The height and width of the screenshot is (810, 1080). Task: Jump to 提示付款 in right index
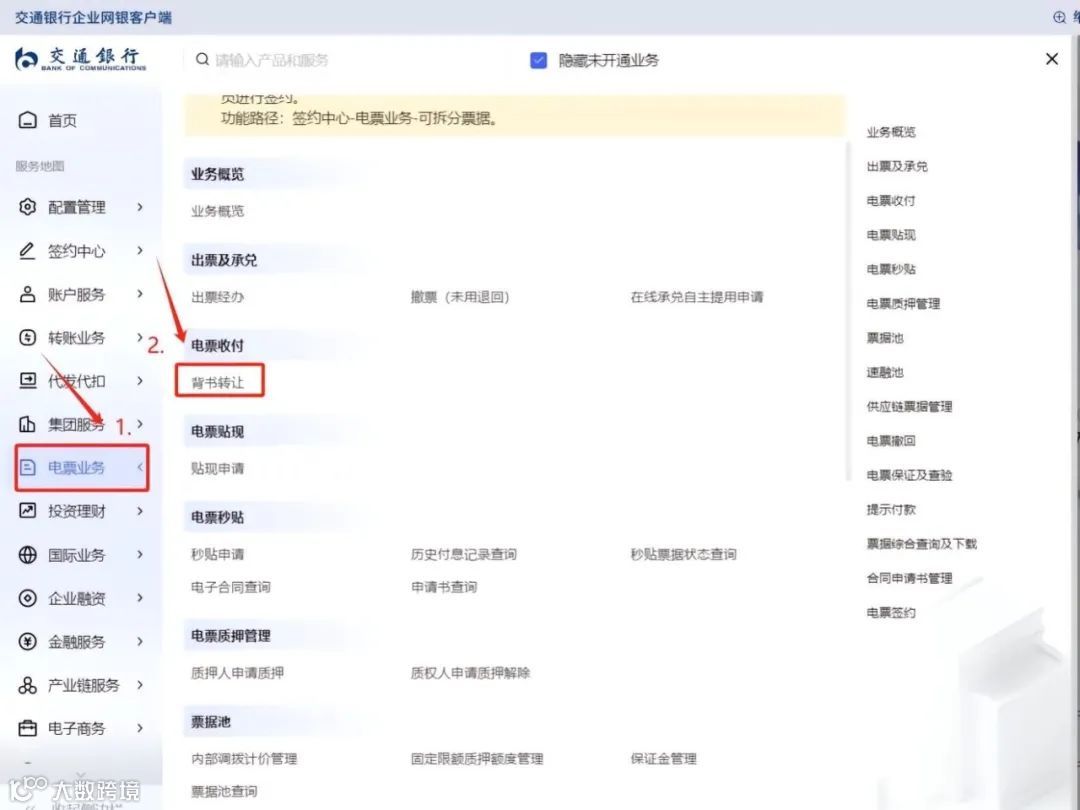click(x=891, y=510)
